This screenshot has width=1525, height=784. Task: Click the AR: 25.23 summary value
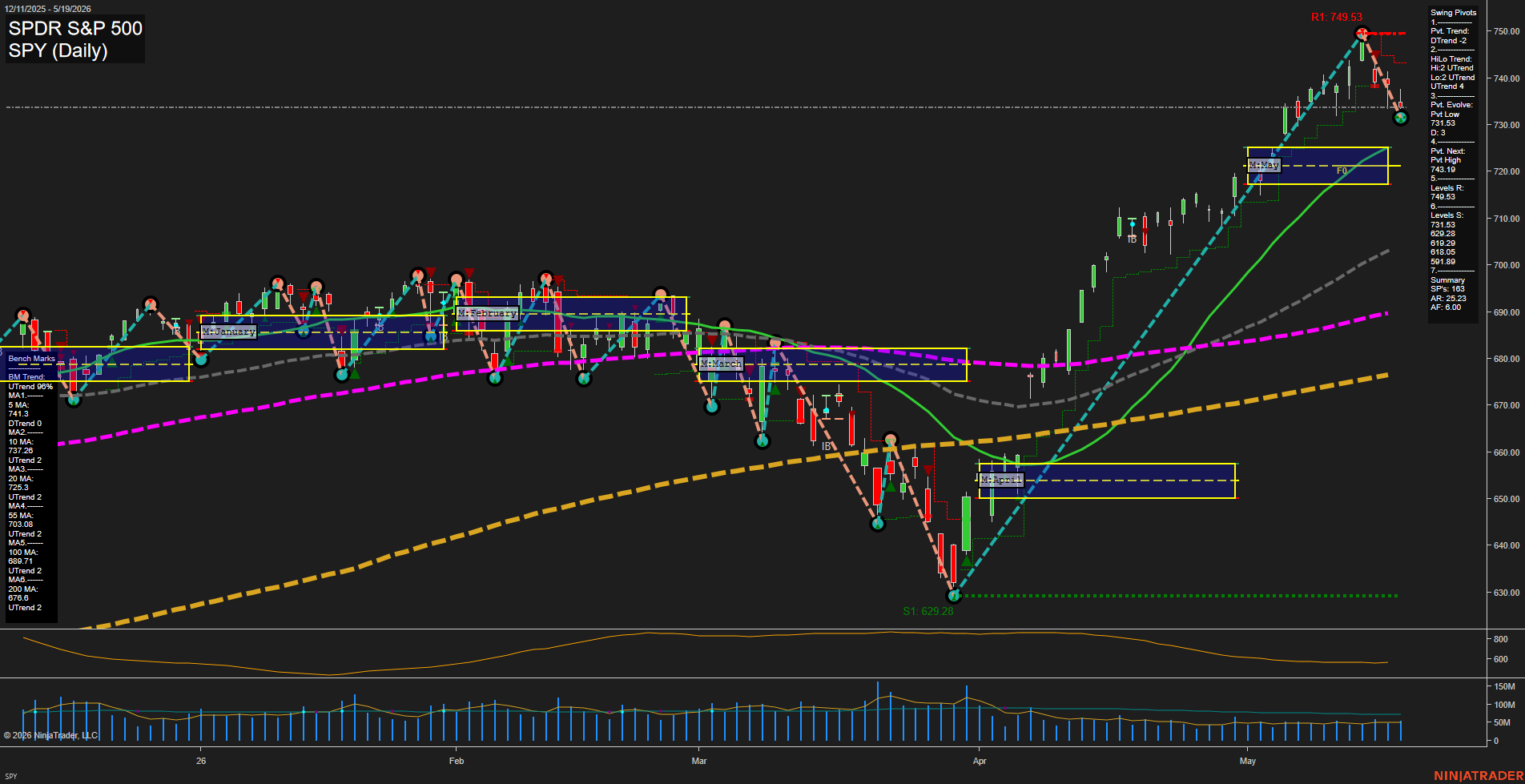(1448, 299)
